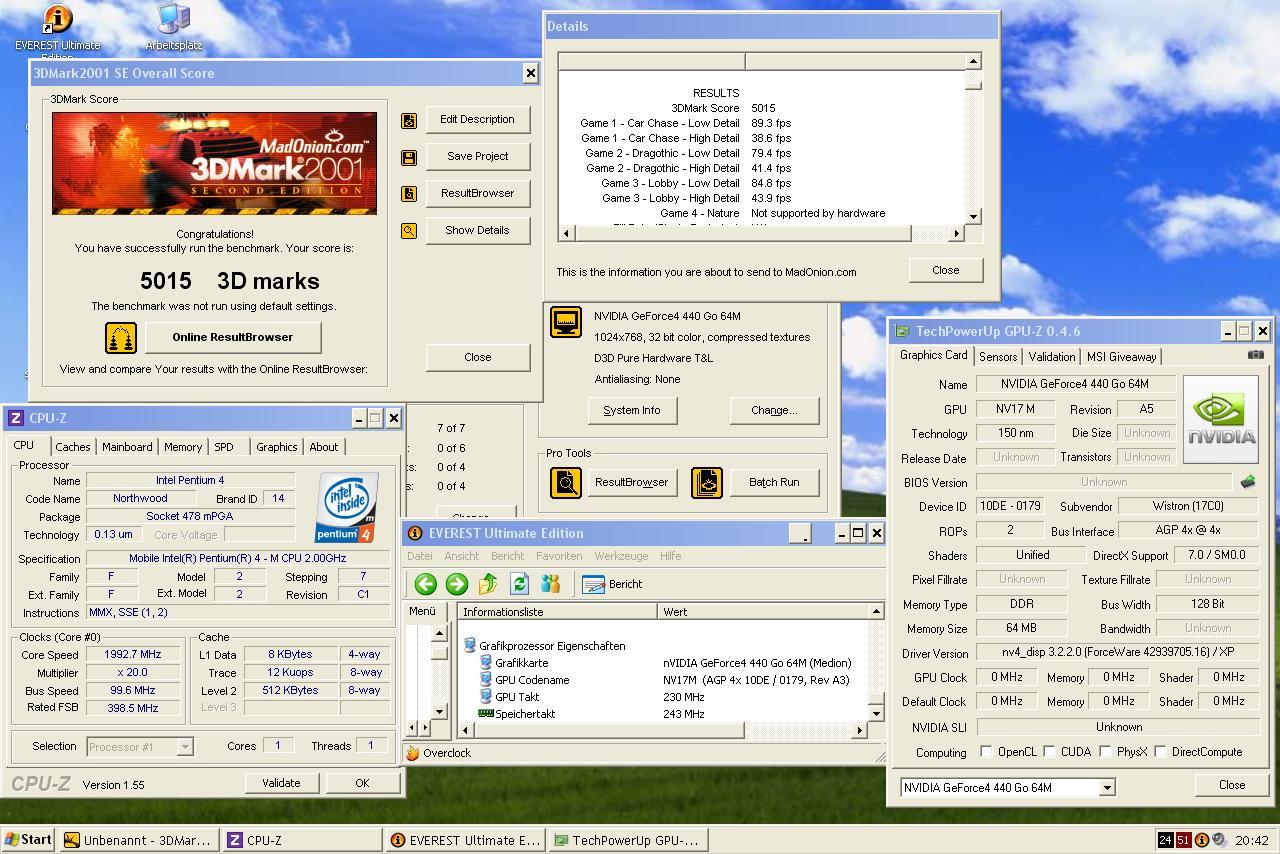This screenshot has height=854, width=1280.
Task: Click the Validate button in CPU-Z
Action: pyautogui.click(x=281, y=783)
